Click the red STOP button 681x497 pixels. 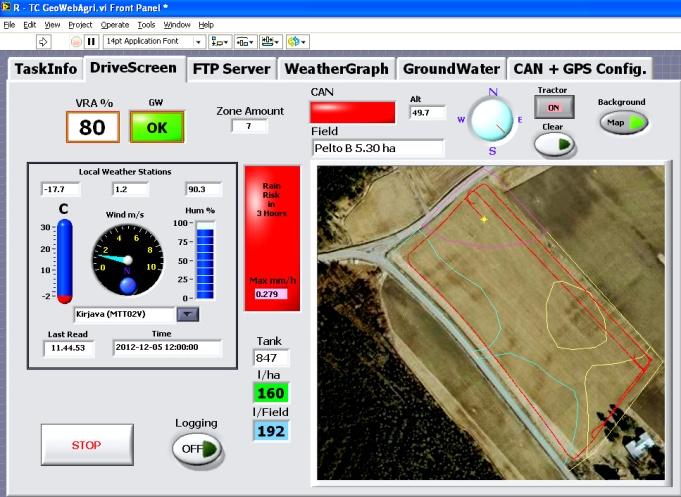tap(87, 445)
